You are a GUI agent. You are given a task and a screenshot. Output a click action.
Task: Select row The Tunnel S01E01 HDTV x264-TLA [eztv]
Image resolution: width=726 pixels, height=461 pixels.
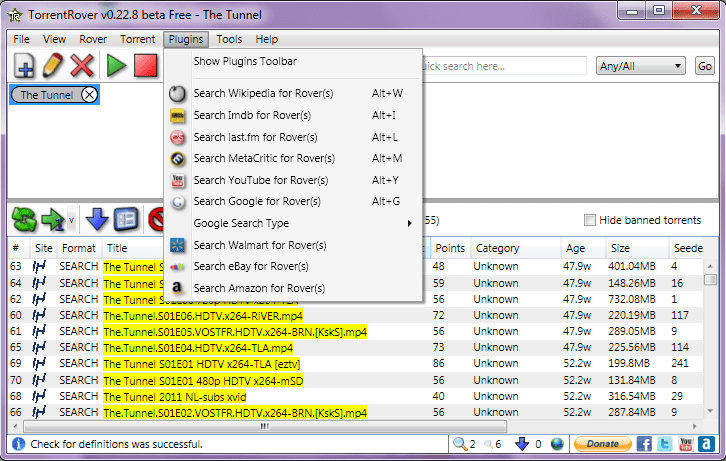click(x=355, y=364)
